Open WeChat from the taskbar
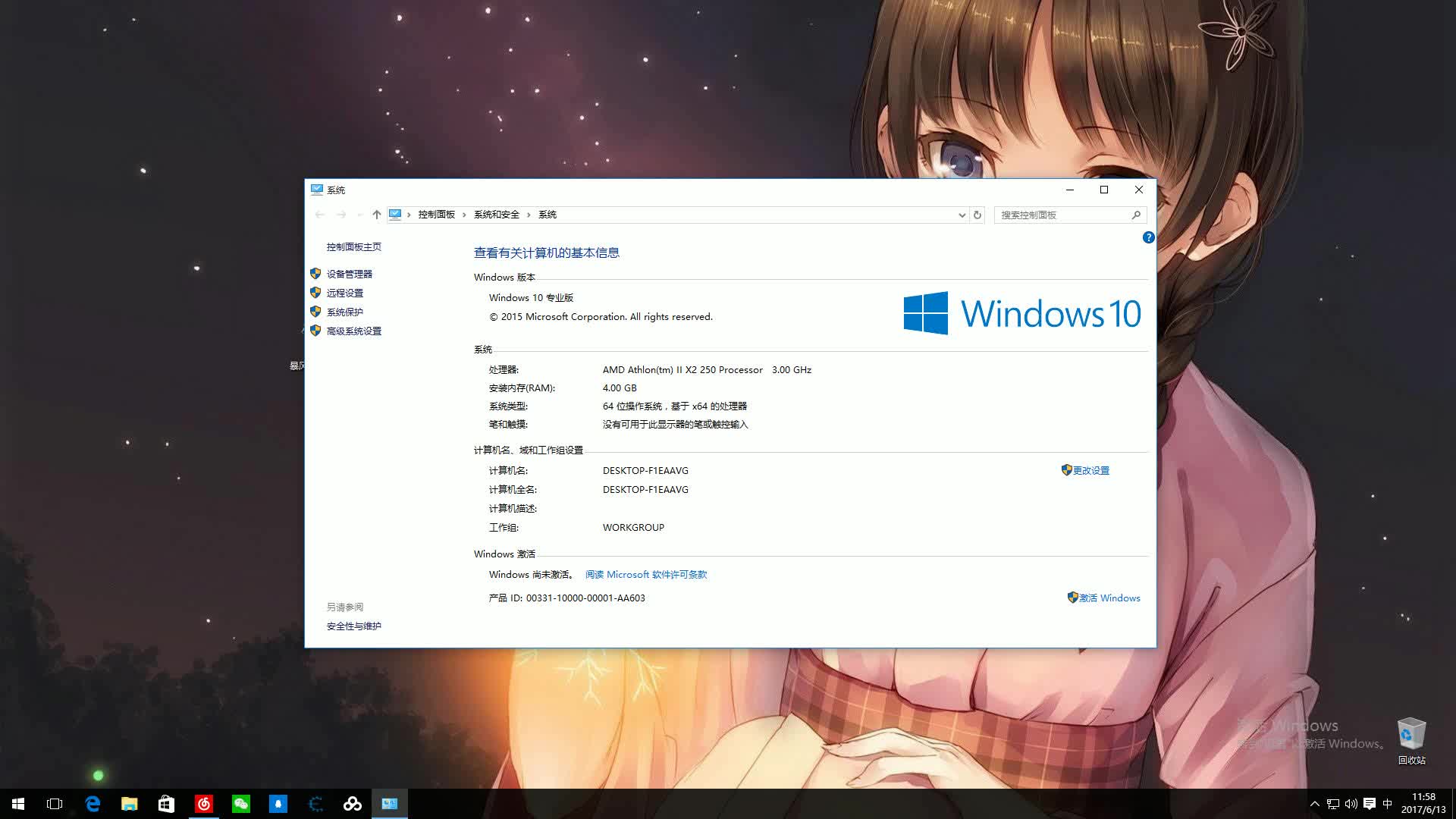This screenshot has width=1456, height=819. coord(241,804)
